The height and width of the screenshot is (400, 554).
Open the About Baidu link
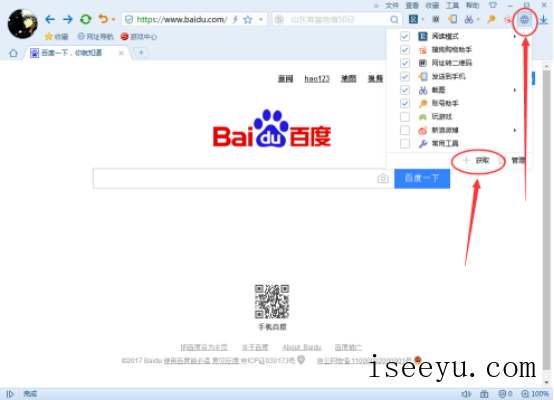[x=302, y=348]
